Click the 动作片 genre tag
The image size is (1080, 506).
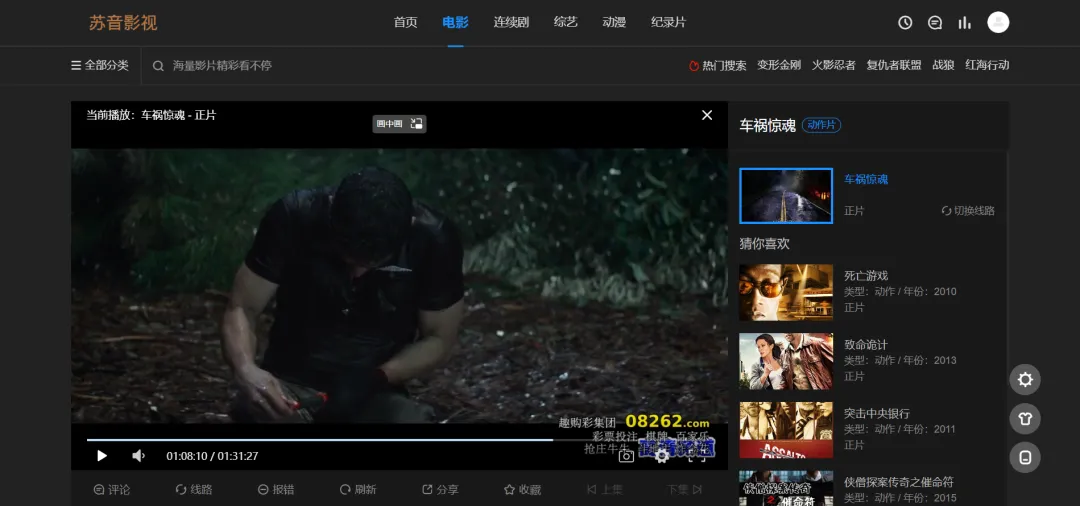[x=821, y=125]
